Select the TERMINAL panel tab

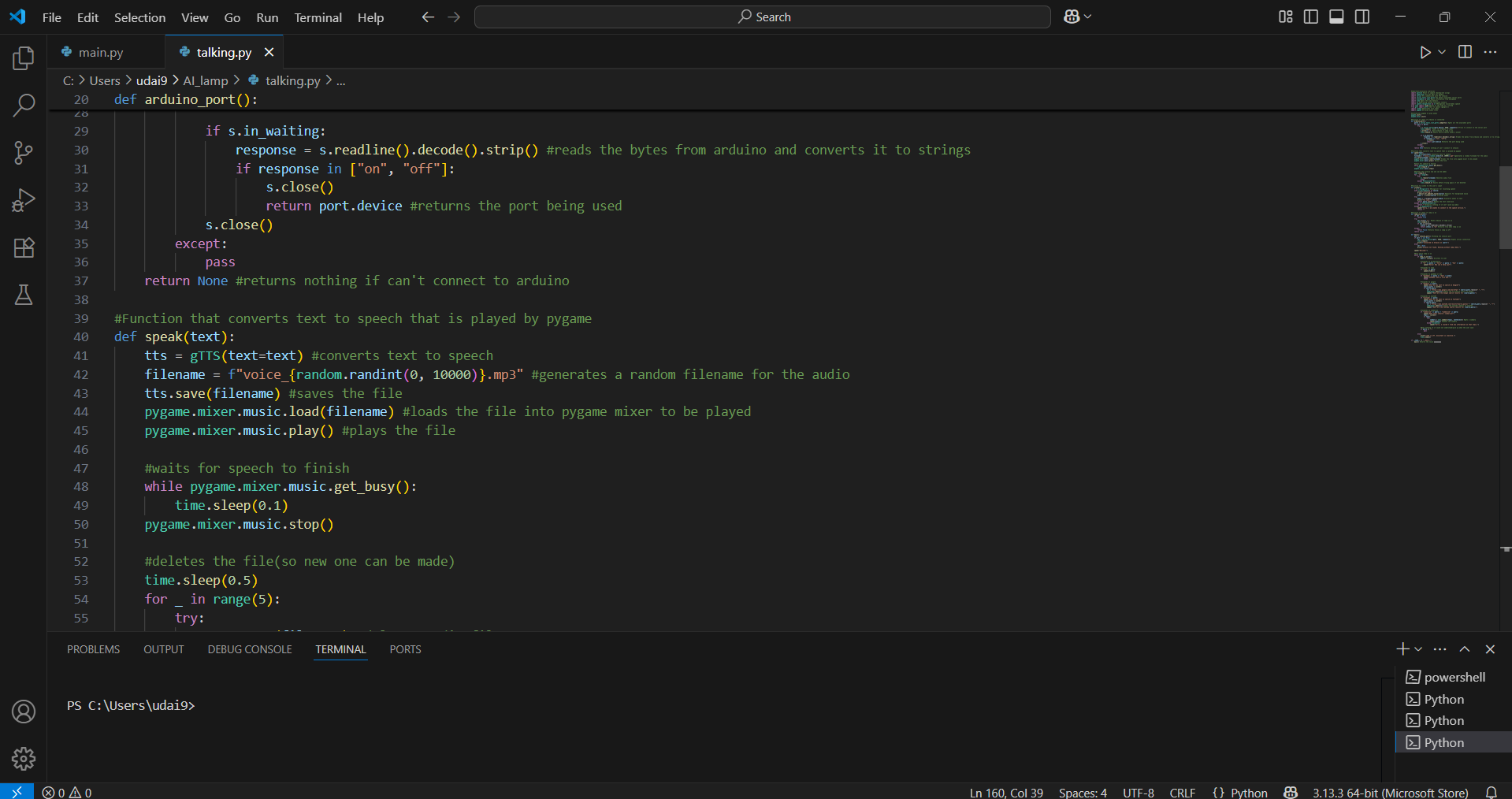click(340, 649)
